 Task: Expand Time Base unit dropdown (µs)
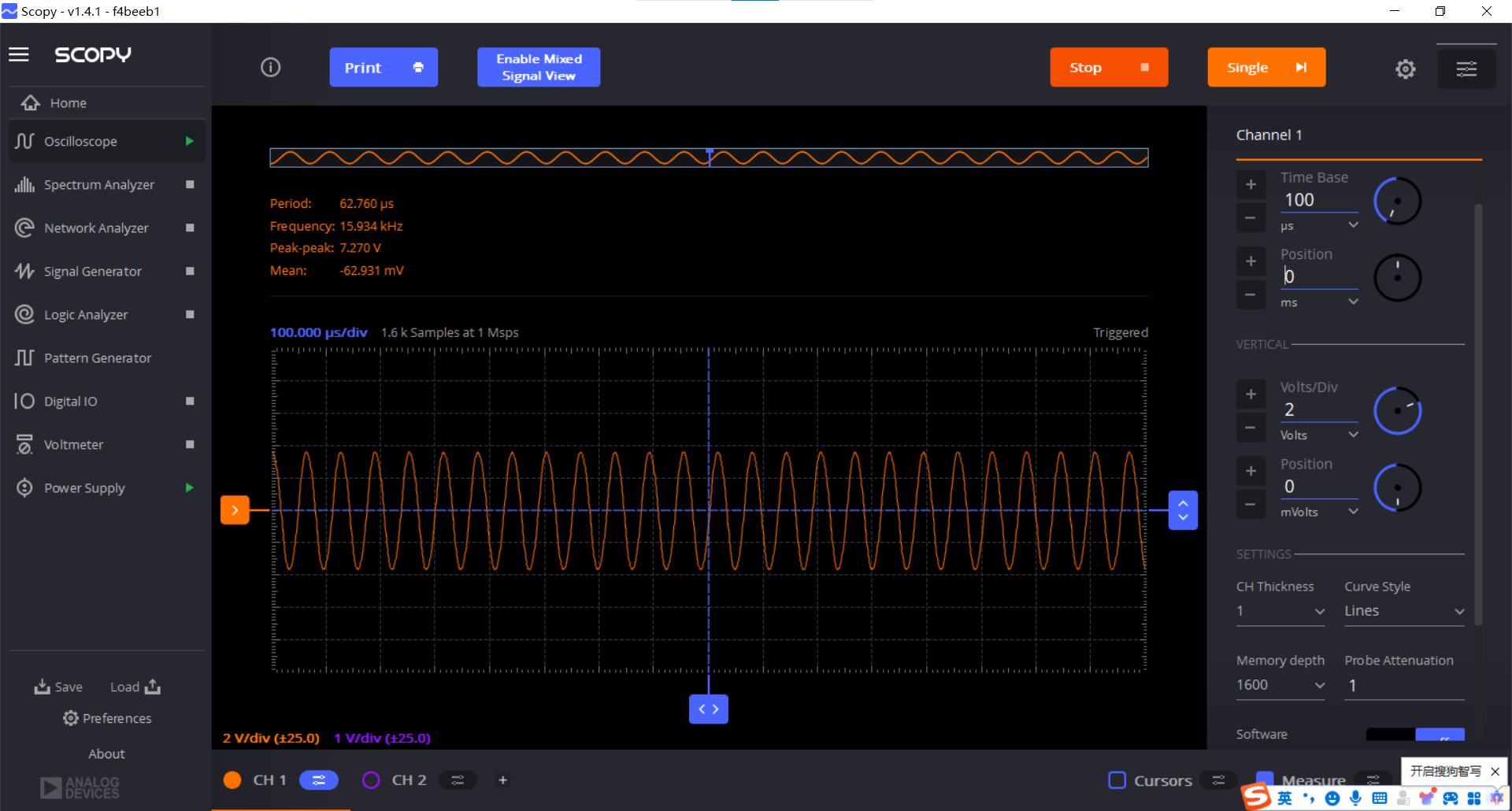point(1319,225)
